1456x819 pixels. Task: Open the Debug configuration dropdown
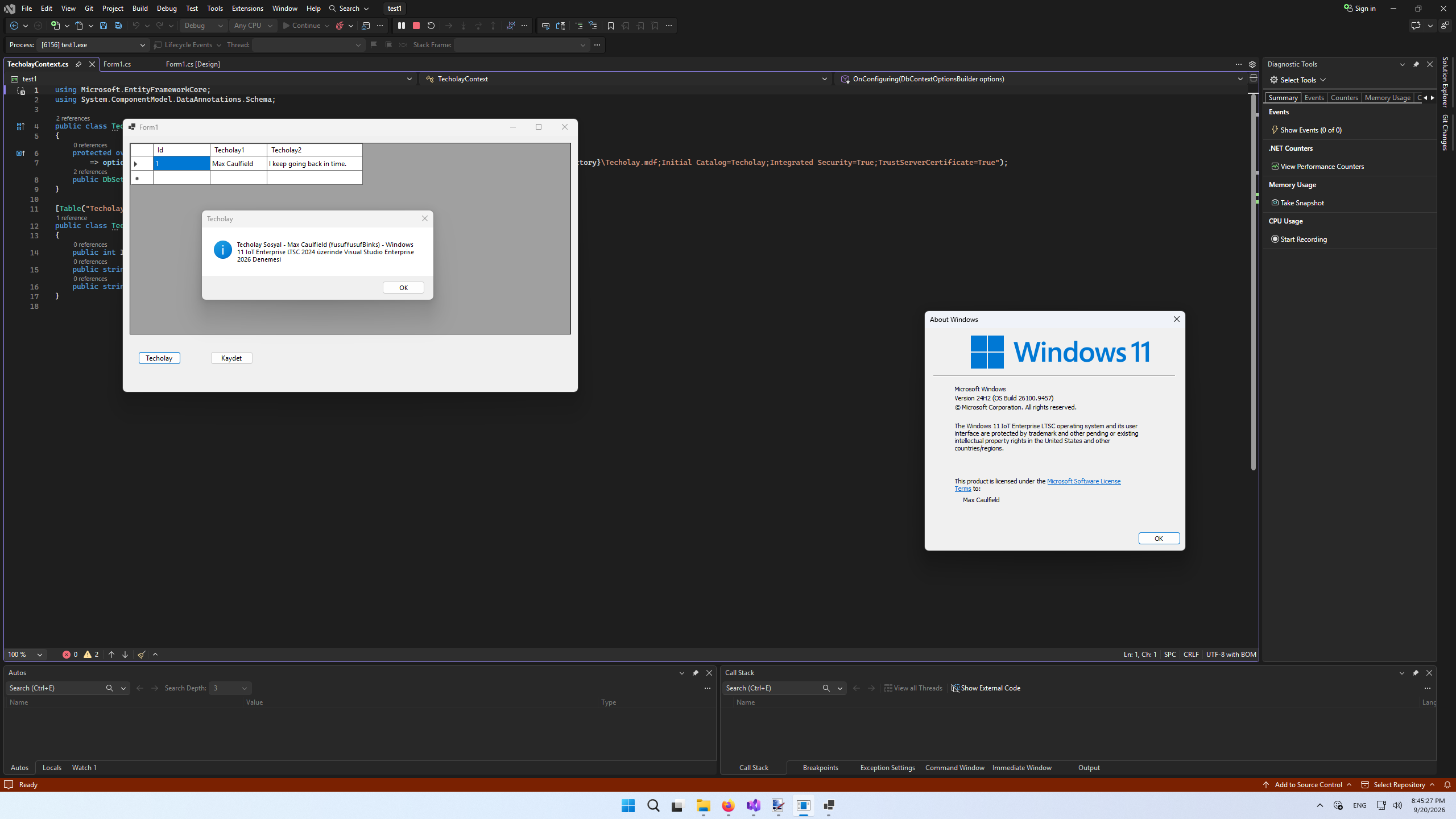pos(204,26)
